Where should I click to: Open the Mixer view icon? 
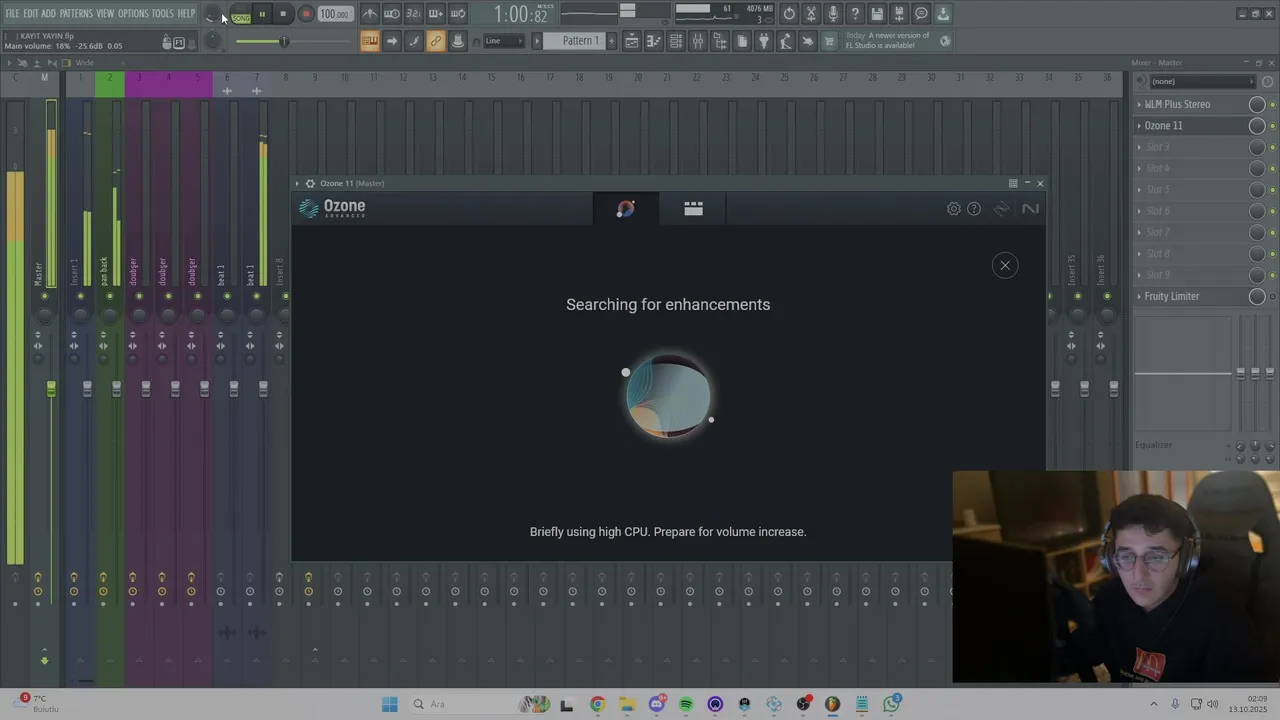(698, 41)
